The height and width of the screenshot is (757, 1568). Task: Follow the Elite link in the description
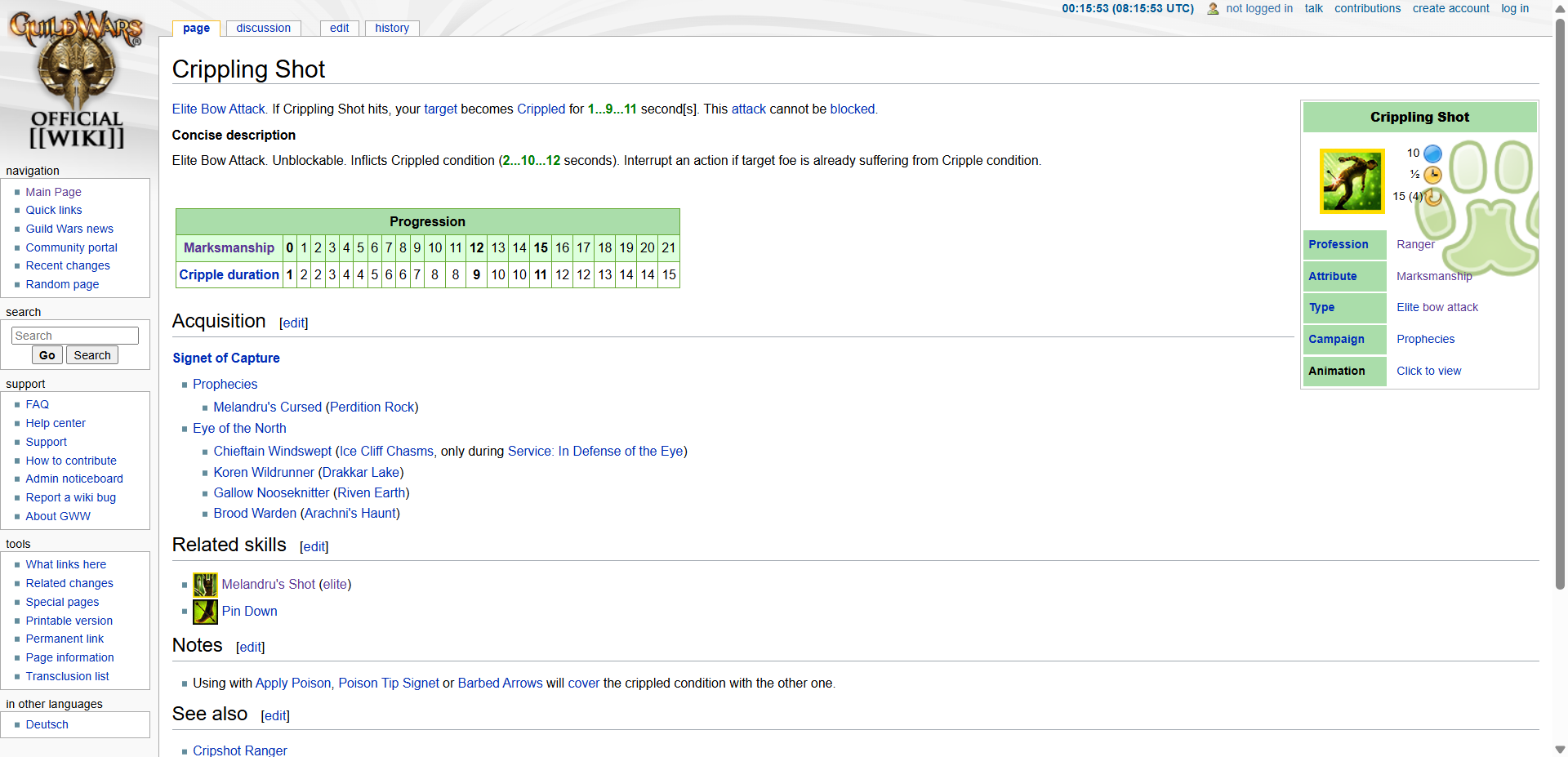pos(185,109)
